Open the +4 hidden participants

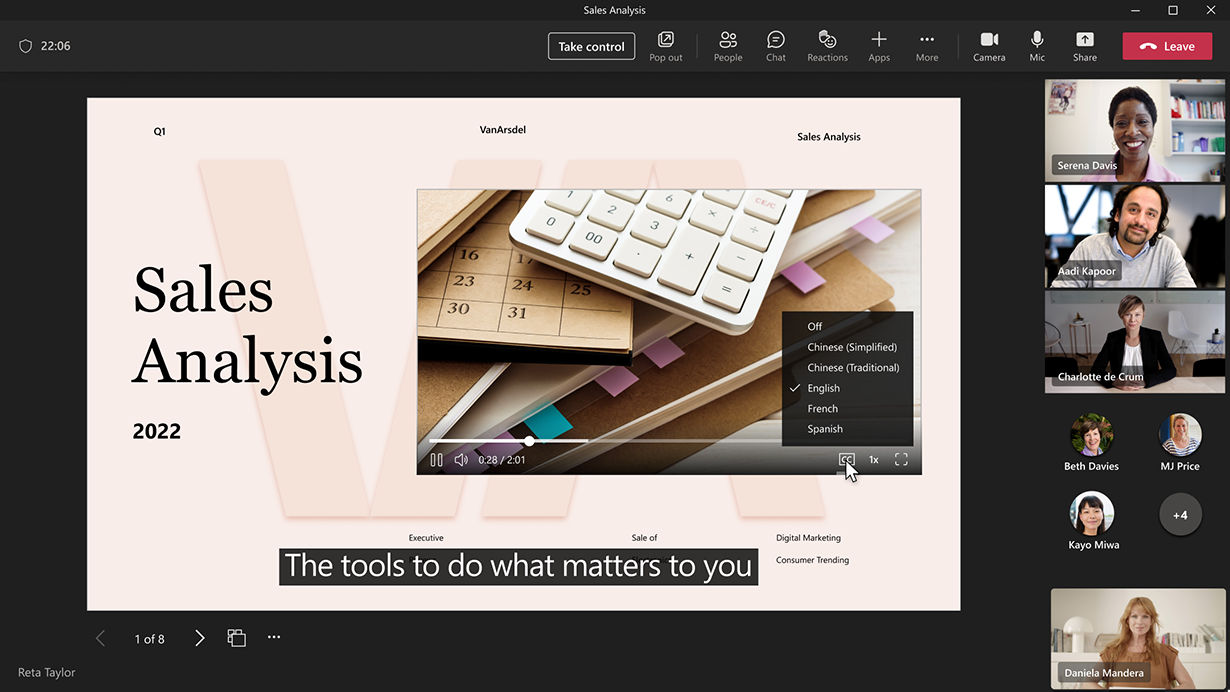(1180, 514)
